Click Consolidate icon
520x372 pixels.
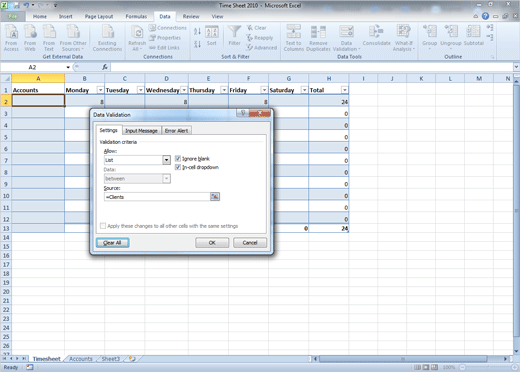pos(376,35)
